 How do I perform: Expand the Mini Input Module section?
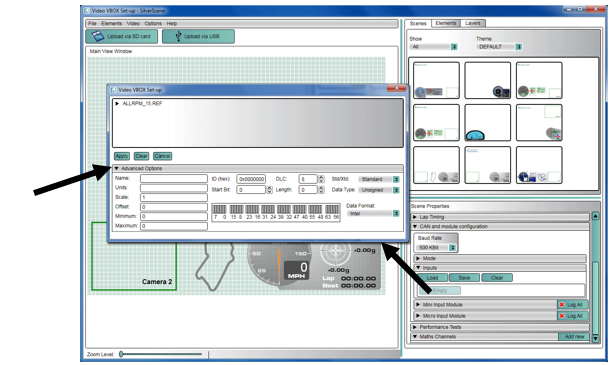tap(418, 305)
